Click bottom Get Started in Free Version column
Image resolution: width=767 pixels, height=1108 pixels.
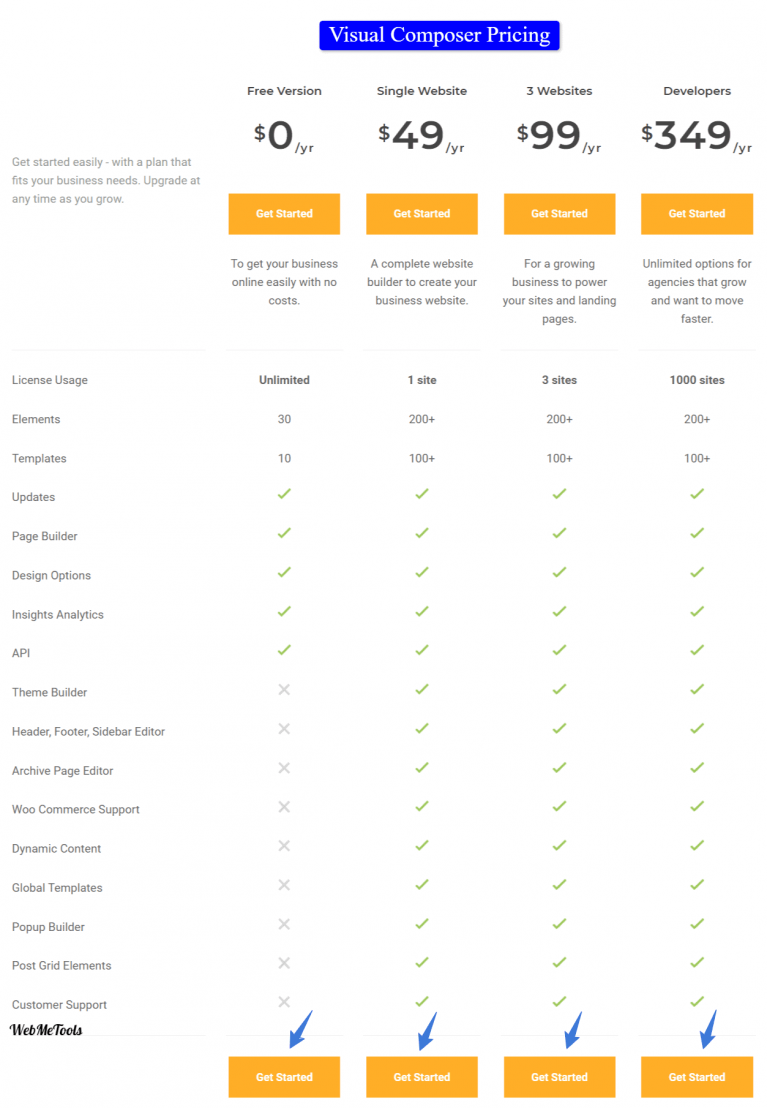coord(284,1077)
